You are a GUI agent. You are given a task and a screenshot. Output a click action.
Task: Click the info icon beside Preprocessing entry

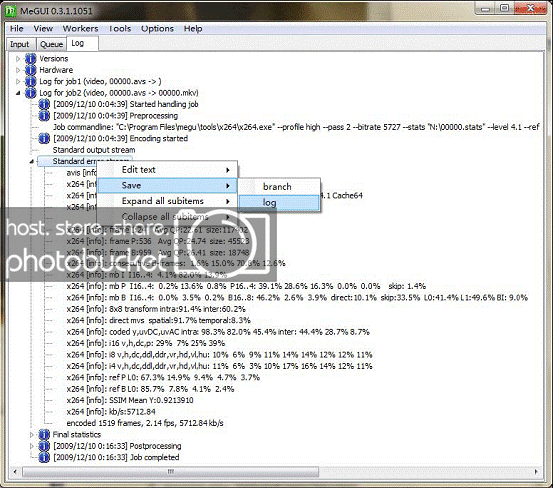coord(44,116)
